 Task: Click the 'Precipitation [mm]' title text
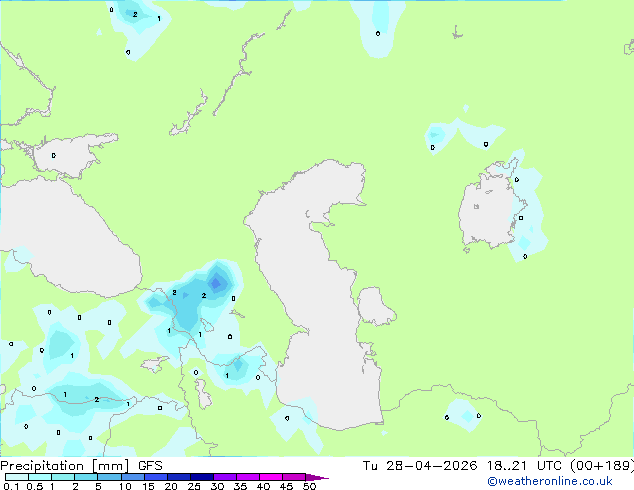(x=65, y=466)
